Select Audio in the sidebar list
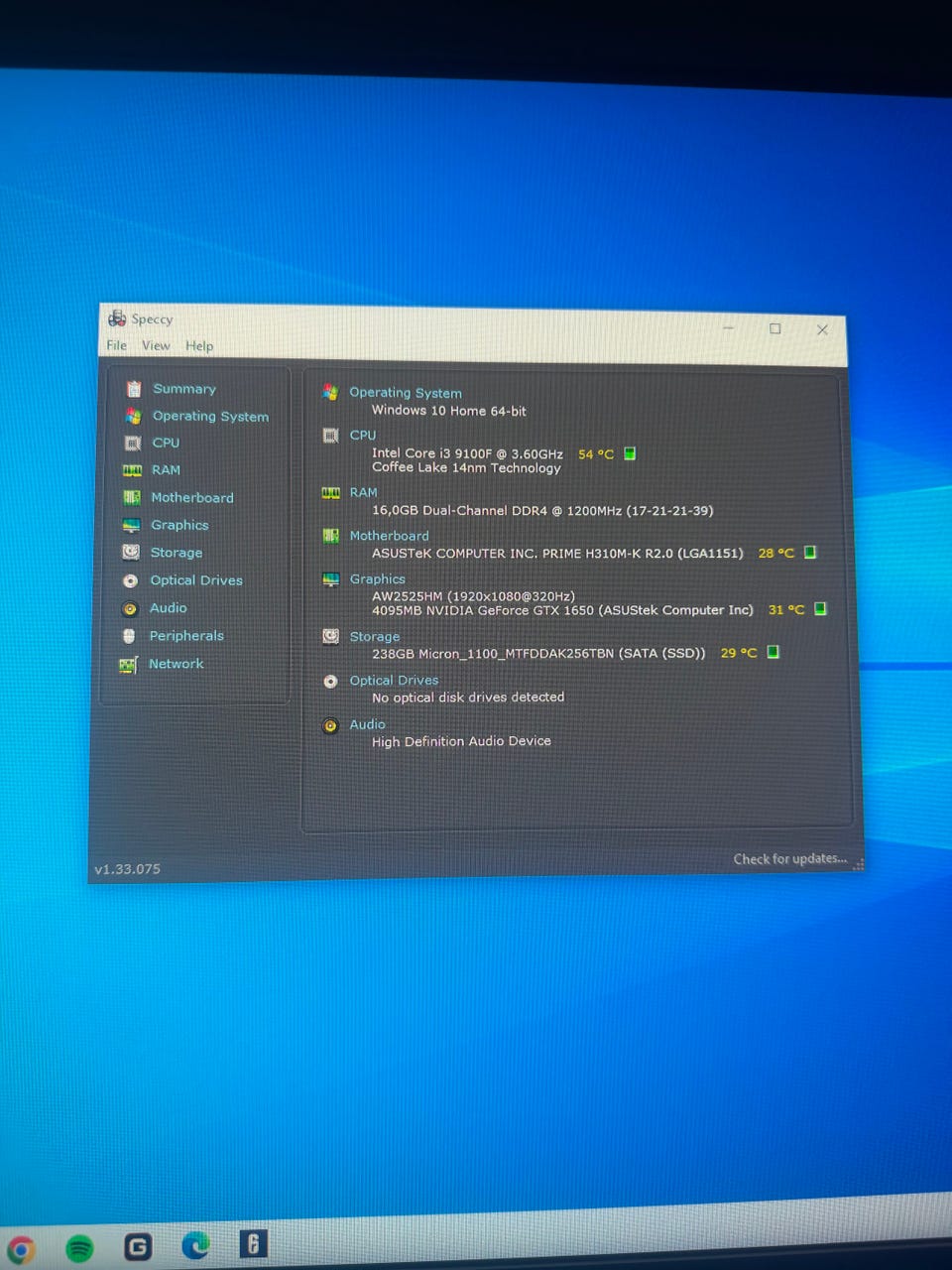 coord(168,608)
